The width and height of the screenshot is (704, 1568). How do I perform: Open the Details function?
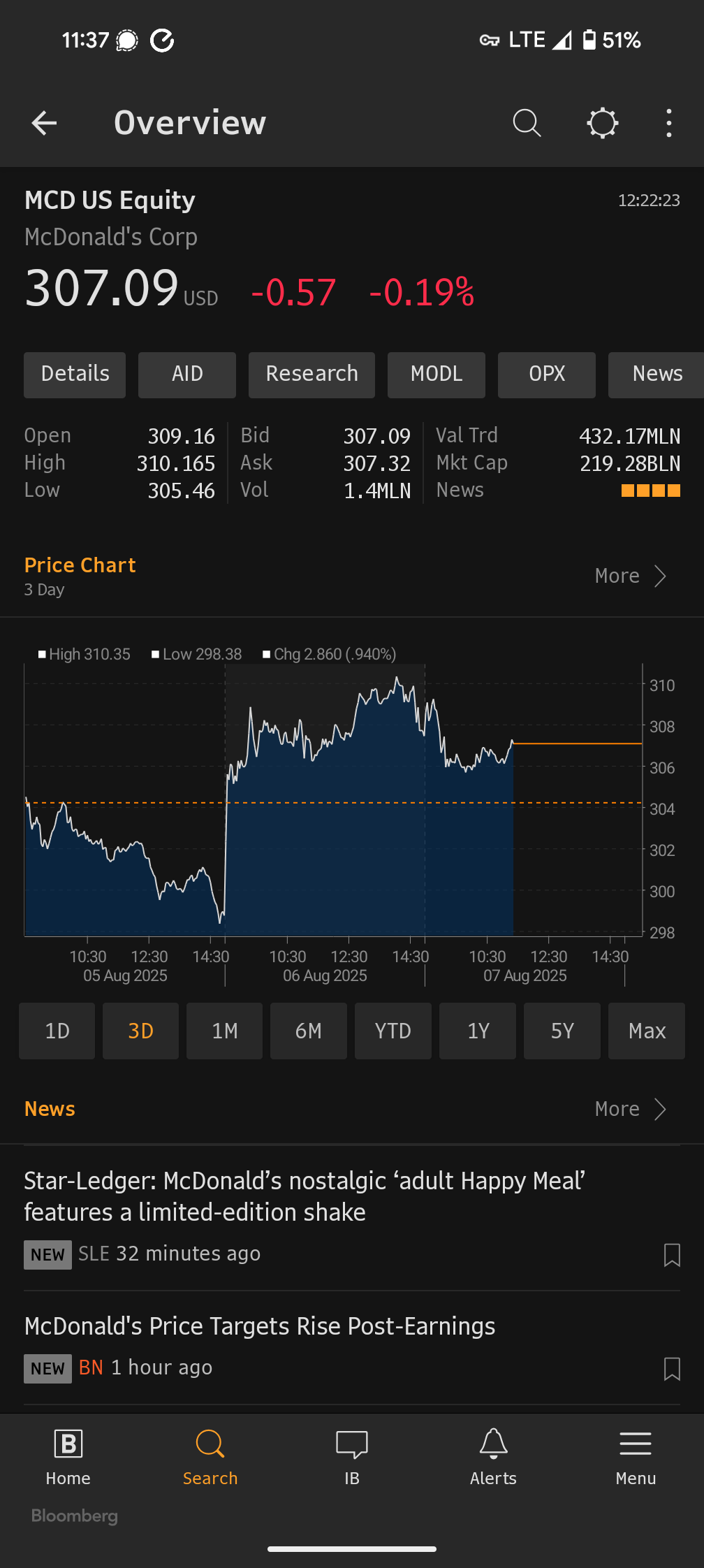pyautogui.click(x=75, y=375)
